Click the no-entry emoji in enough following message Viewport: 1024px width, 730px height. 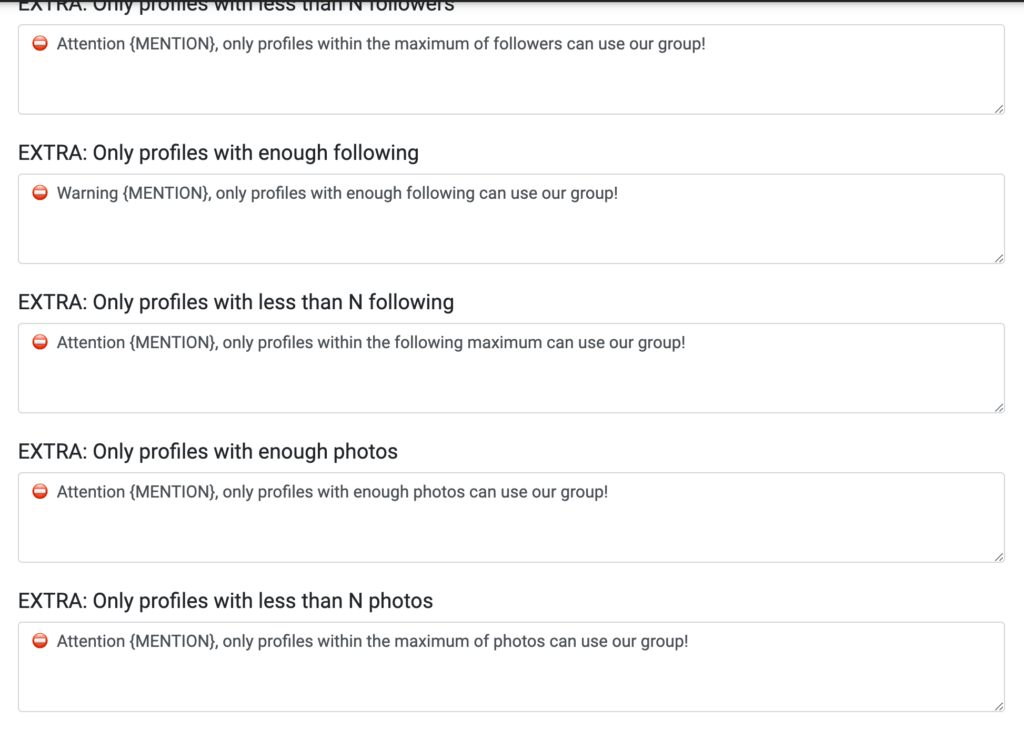pyautogui.click(x=40, y=193)
